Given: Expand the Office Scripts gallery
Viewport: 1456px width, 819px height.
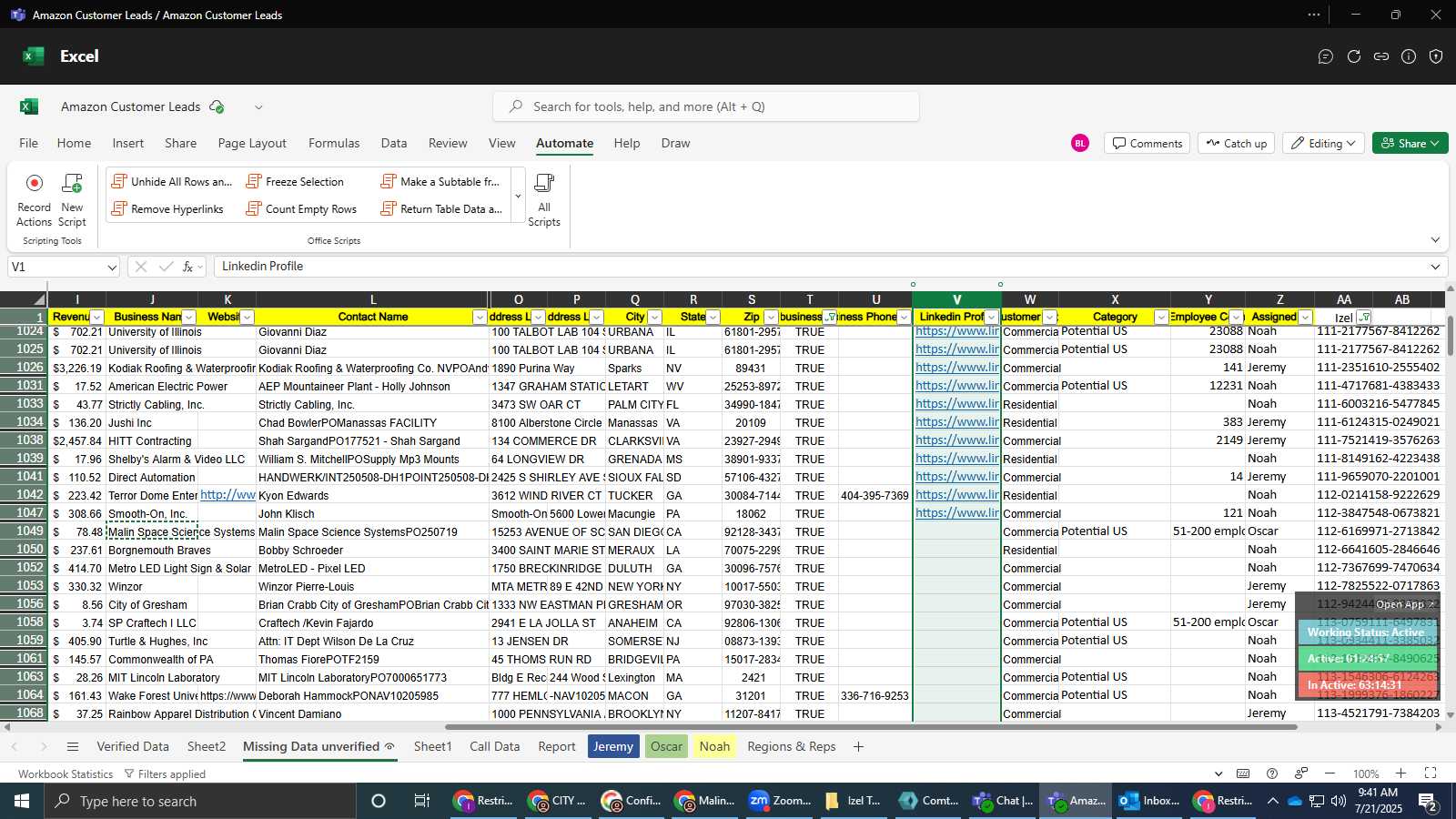Looking at the screenshot, I should (x=518, y=197).
